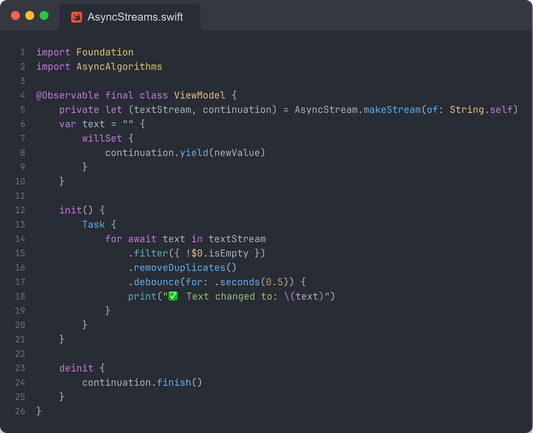Click "newValue" parameter on line 8
533x433 pixels.
pos(237,153)
